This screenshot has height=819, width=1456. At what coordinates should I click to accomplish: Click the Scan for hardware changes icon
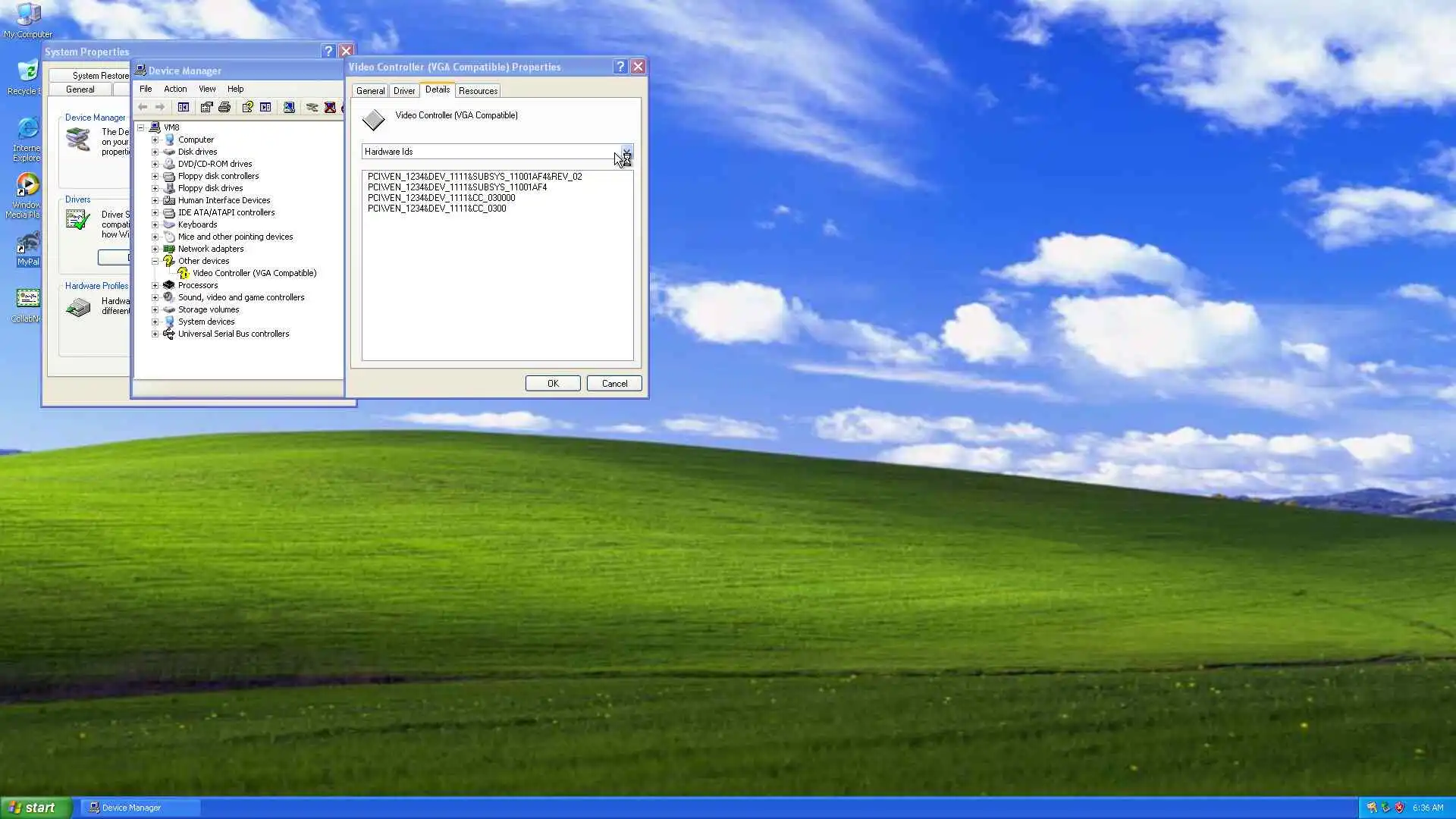point(289,107)
